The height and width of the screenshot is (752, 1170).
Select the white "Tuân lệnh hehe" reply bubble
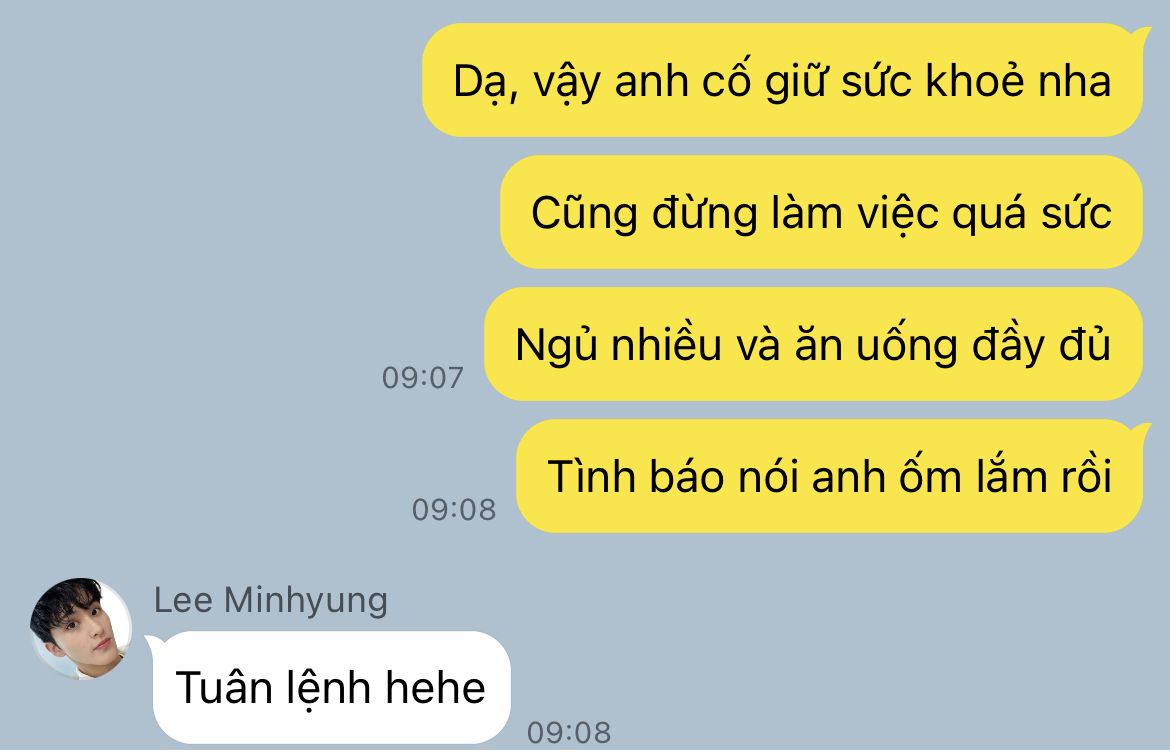coord(331,687)
